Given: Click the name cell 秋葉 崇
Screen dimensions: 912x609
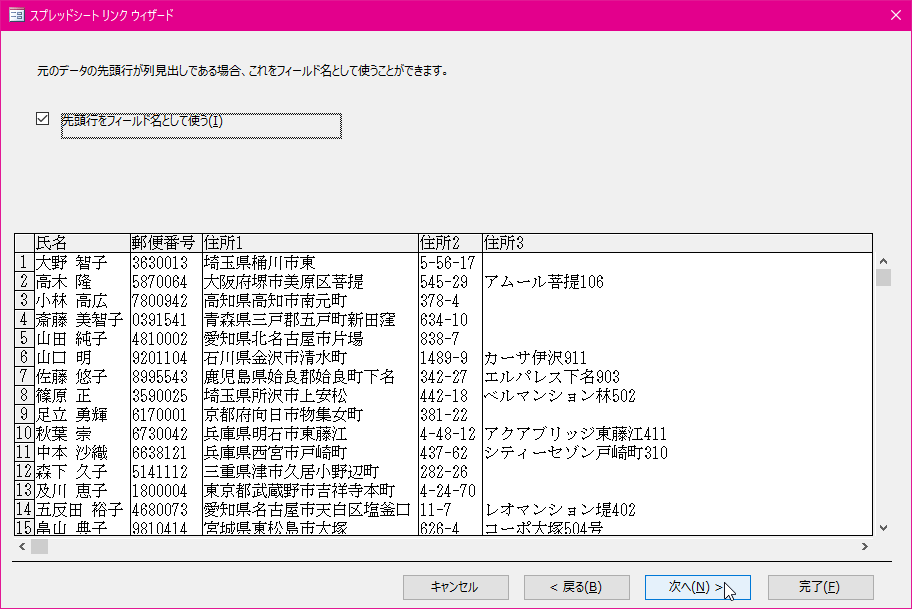Looking at the screenshot, I should pos(82,433).
